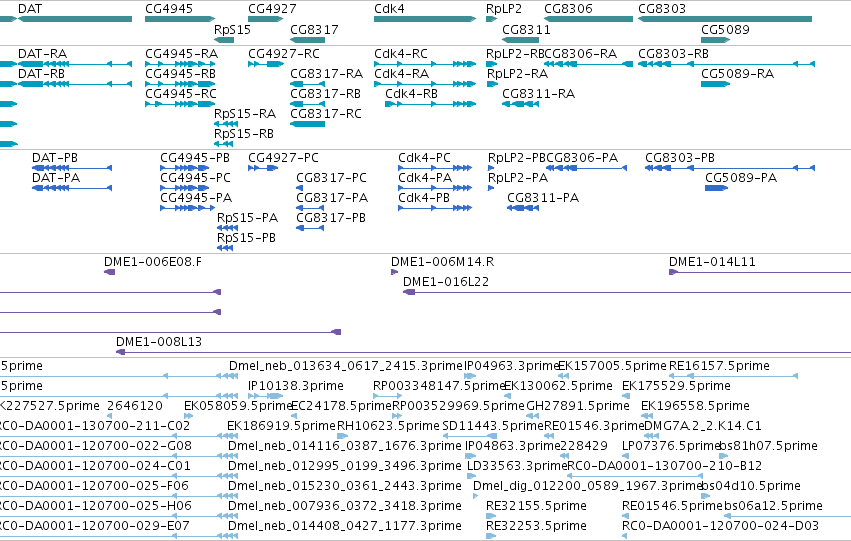The height and width of the screenshot is (541, 851).
Task: Select BAC clone DME1-008L13
Action: (x=484, y=352)
